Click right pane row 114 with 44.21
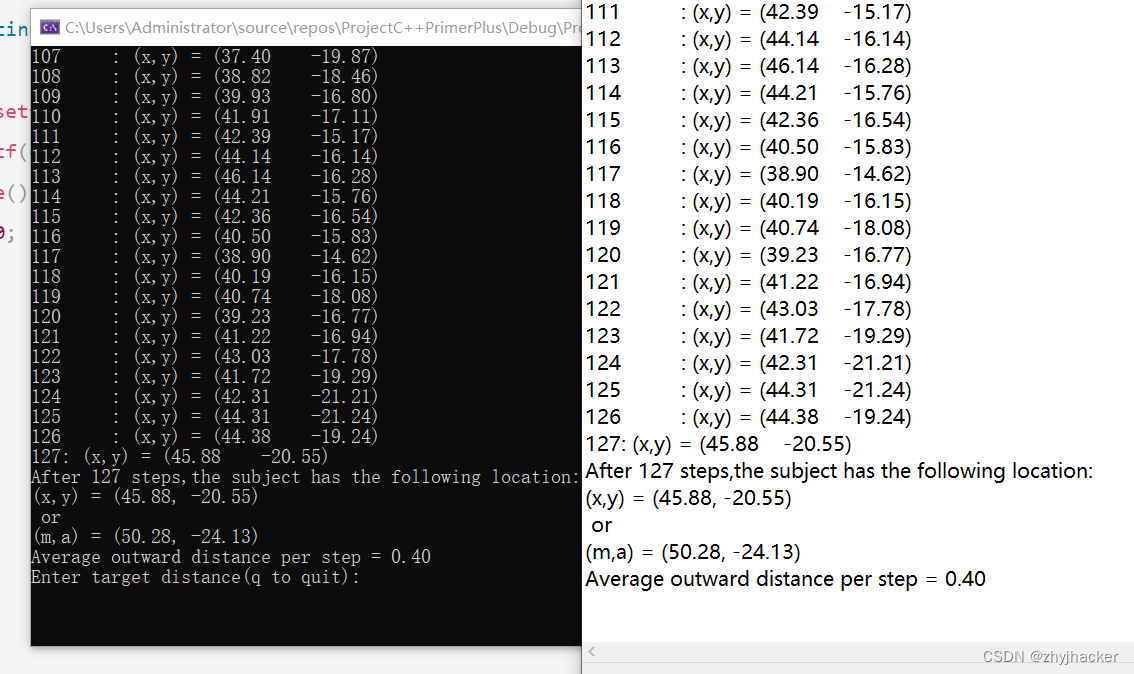The image size is (1134, 674). pos(749,93)
